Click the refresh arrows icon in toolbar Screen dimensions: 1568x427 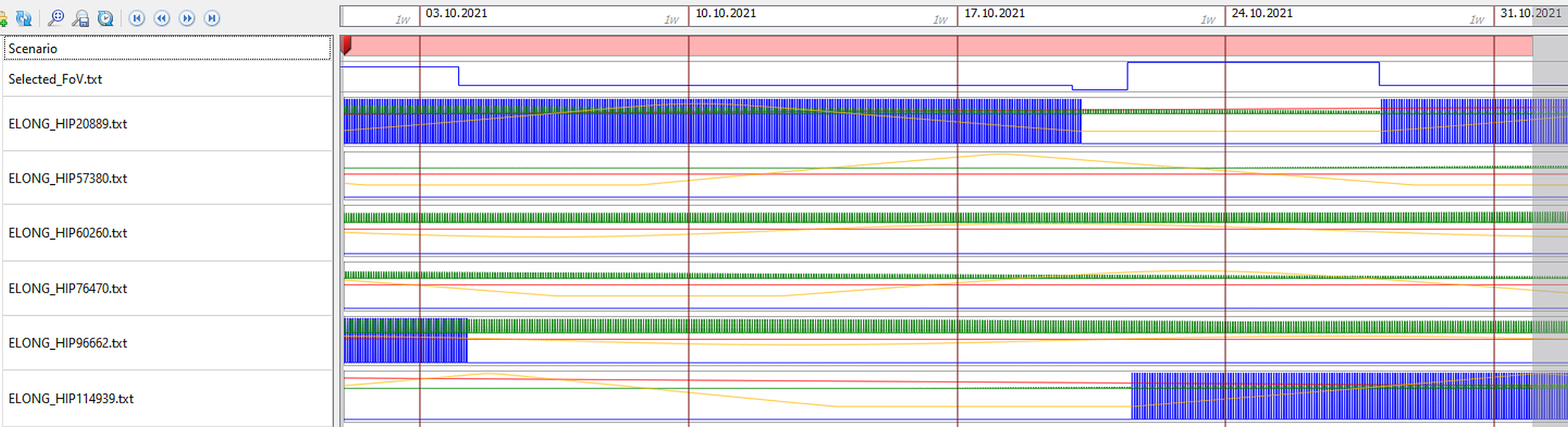click(24, 18)
